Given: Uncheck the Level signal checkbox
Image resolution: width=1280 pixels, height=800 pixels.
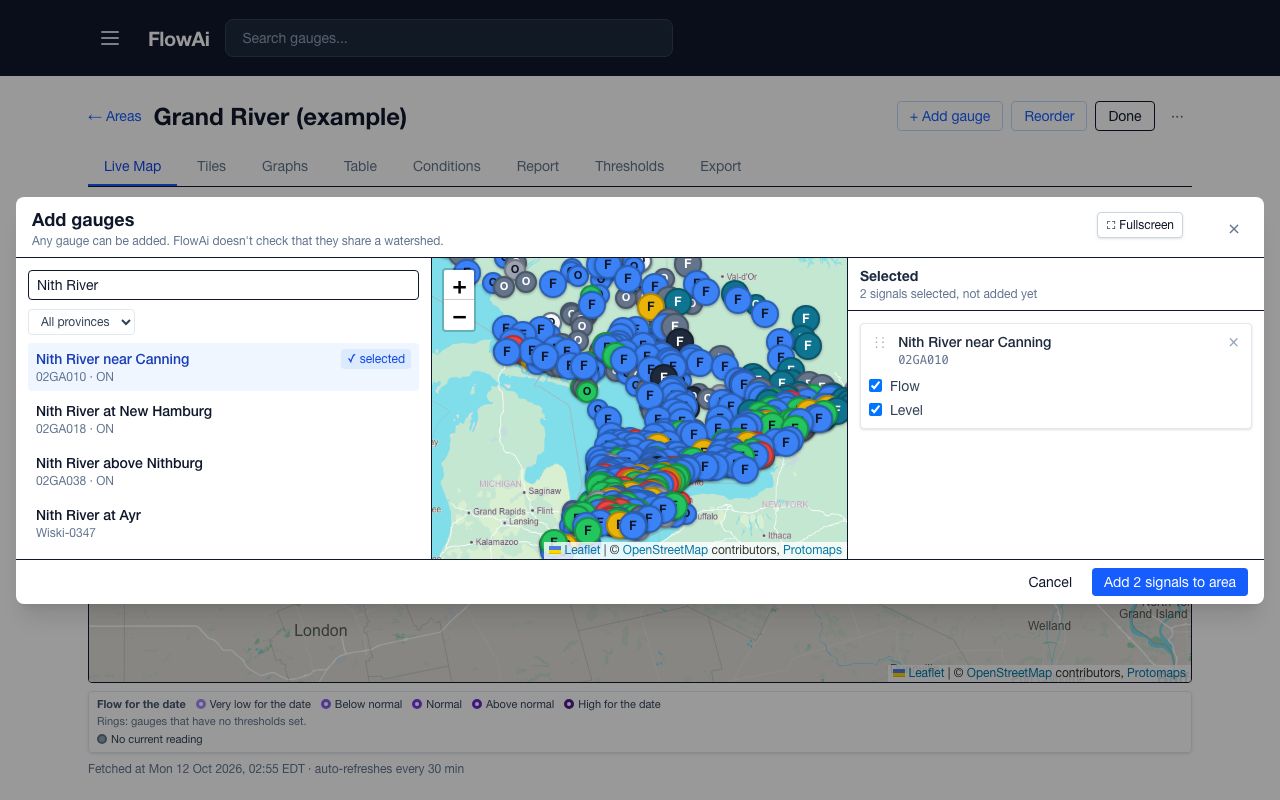Looking at the screenshot, I should (x=876, y=410).
